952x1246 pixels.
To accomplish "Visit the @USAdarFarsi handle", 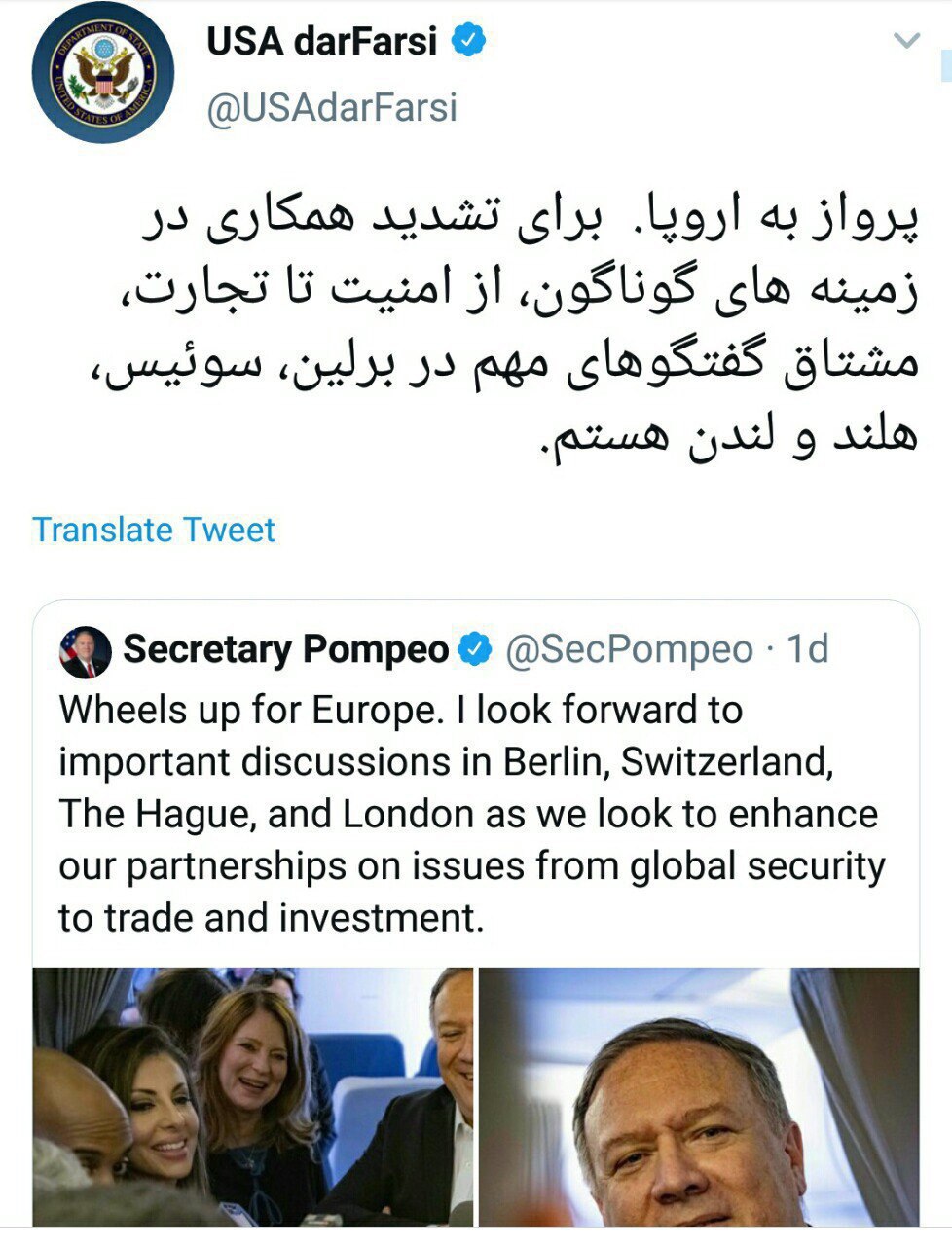I will pos(332,107).
